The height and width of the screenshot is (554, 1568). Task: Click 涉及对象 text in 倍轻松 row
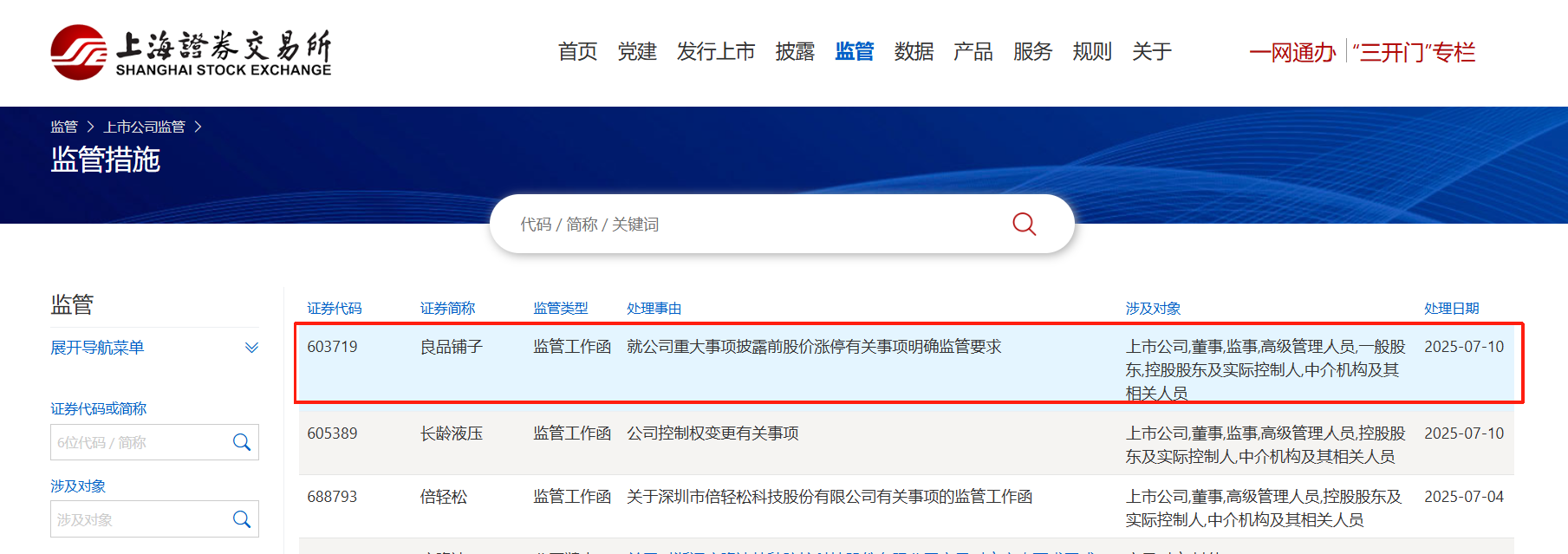coord(1264,508)
